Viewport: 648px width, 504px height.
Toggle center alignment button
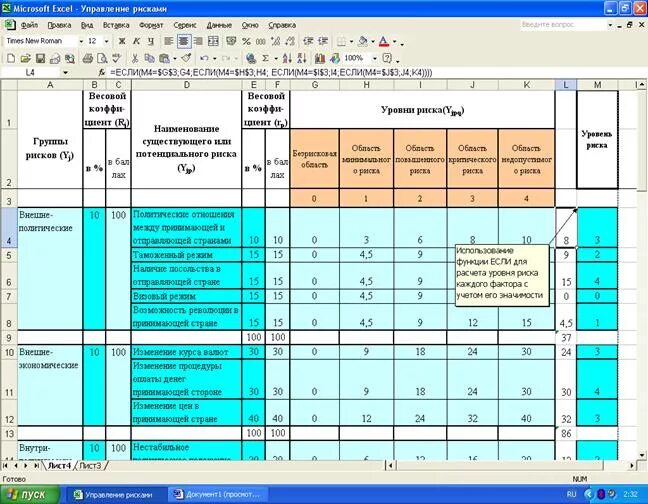[x=183, y=41]
